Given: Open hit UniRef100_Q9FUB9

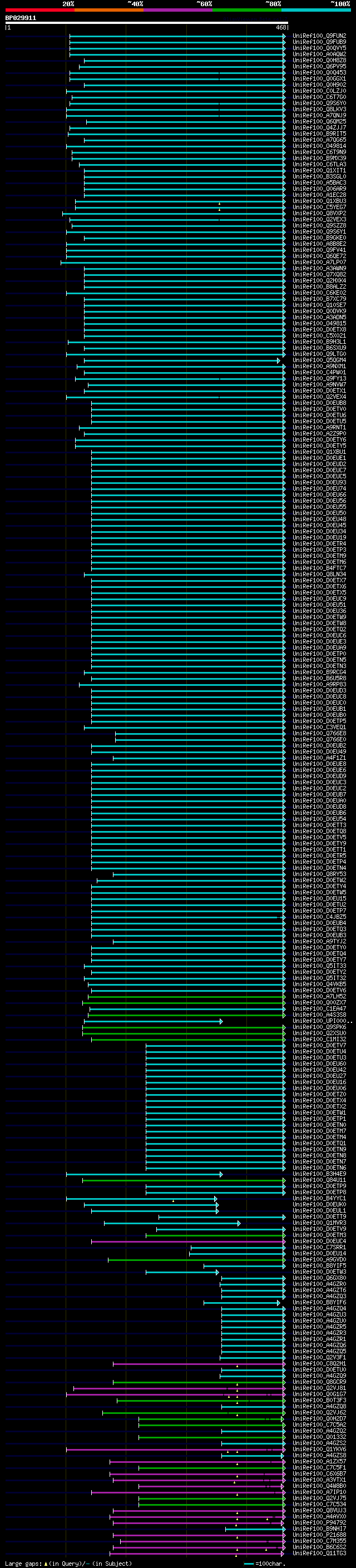Looking at the screenshot, I should [319, 42].
